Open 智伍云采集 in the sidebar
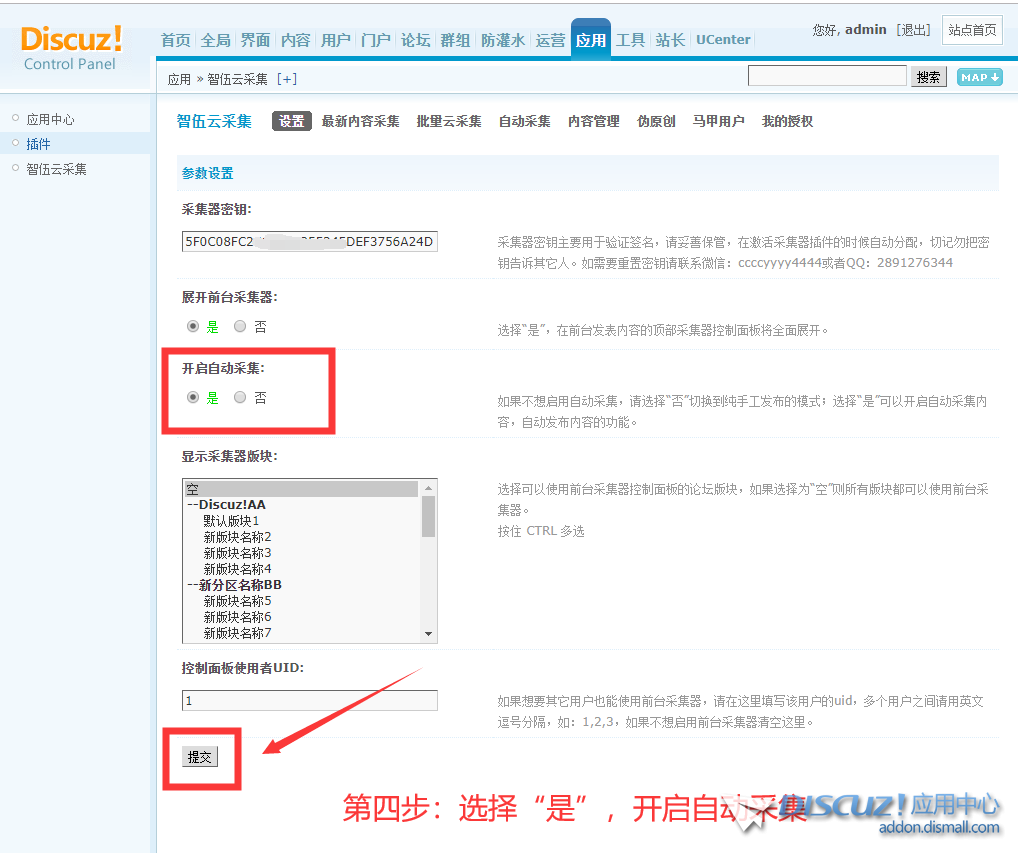Screen dimensions: 1018x853 [56, 169]
